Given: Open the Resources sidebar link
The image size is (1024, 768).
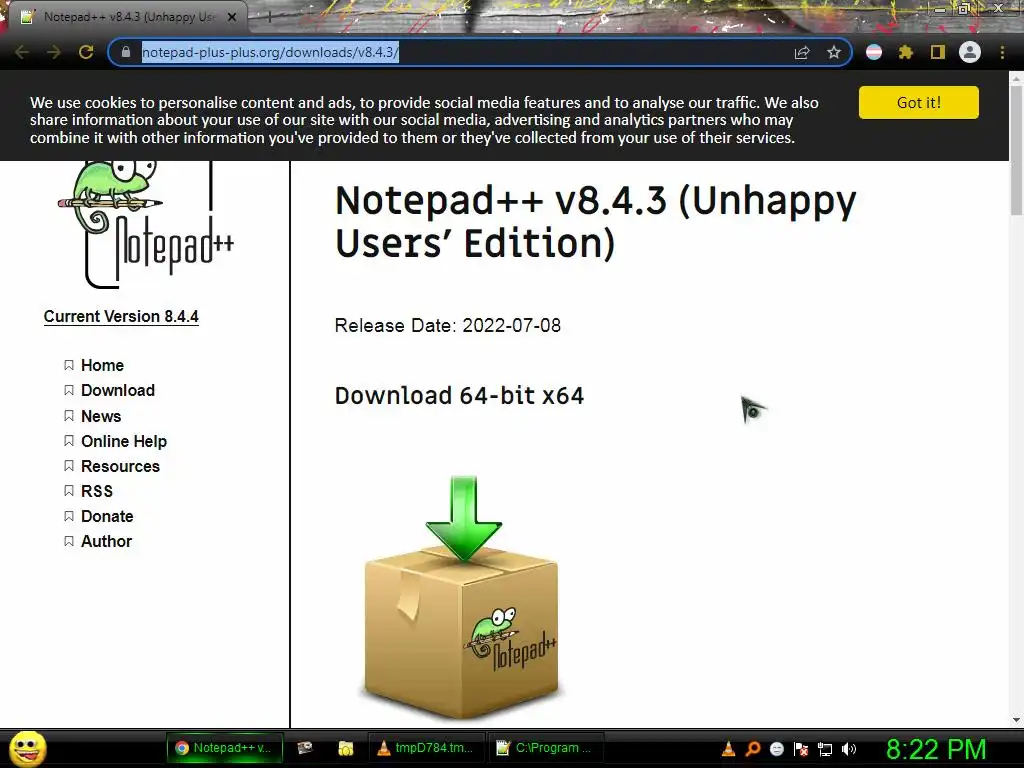Looking at the screenshot, I should click(x=120, y=466).
